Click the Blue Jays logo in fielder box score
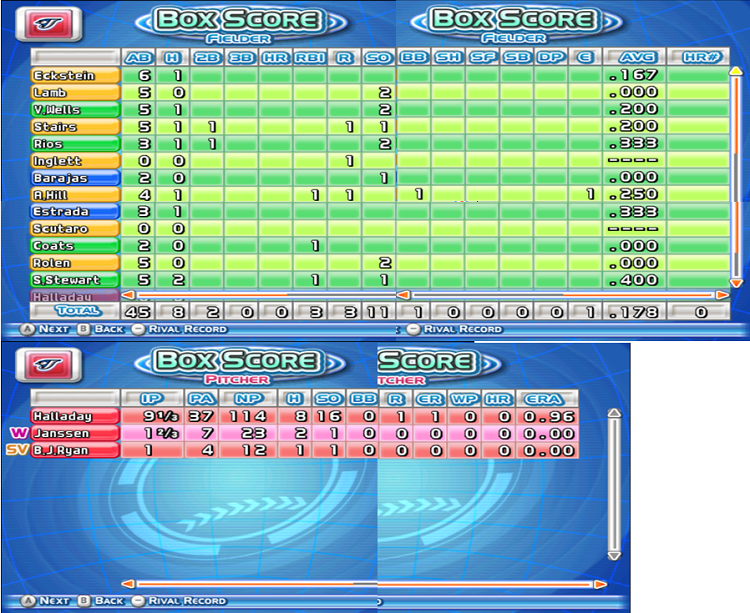This screenshot has height=613, width=750. 49,23
